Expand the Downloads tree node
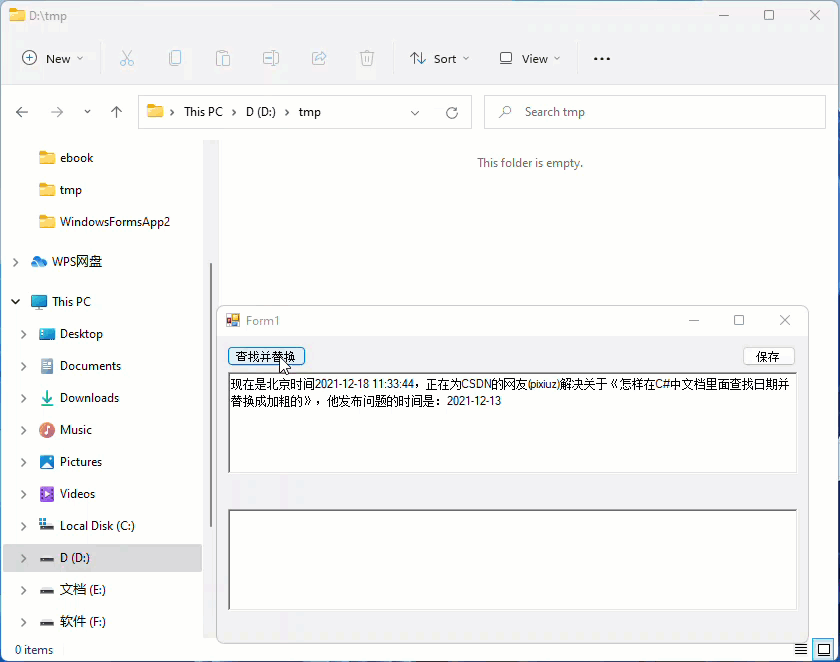This screenshot has height=662, width=840. pyautogui.click(x=24, y=398)
